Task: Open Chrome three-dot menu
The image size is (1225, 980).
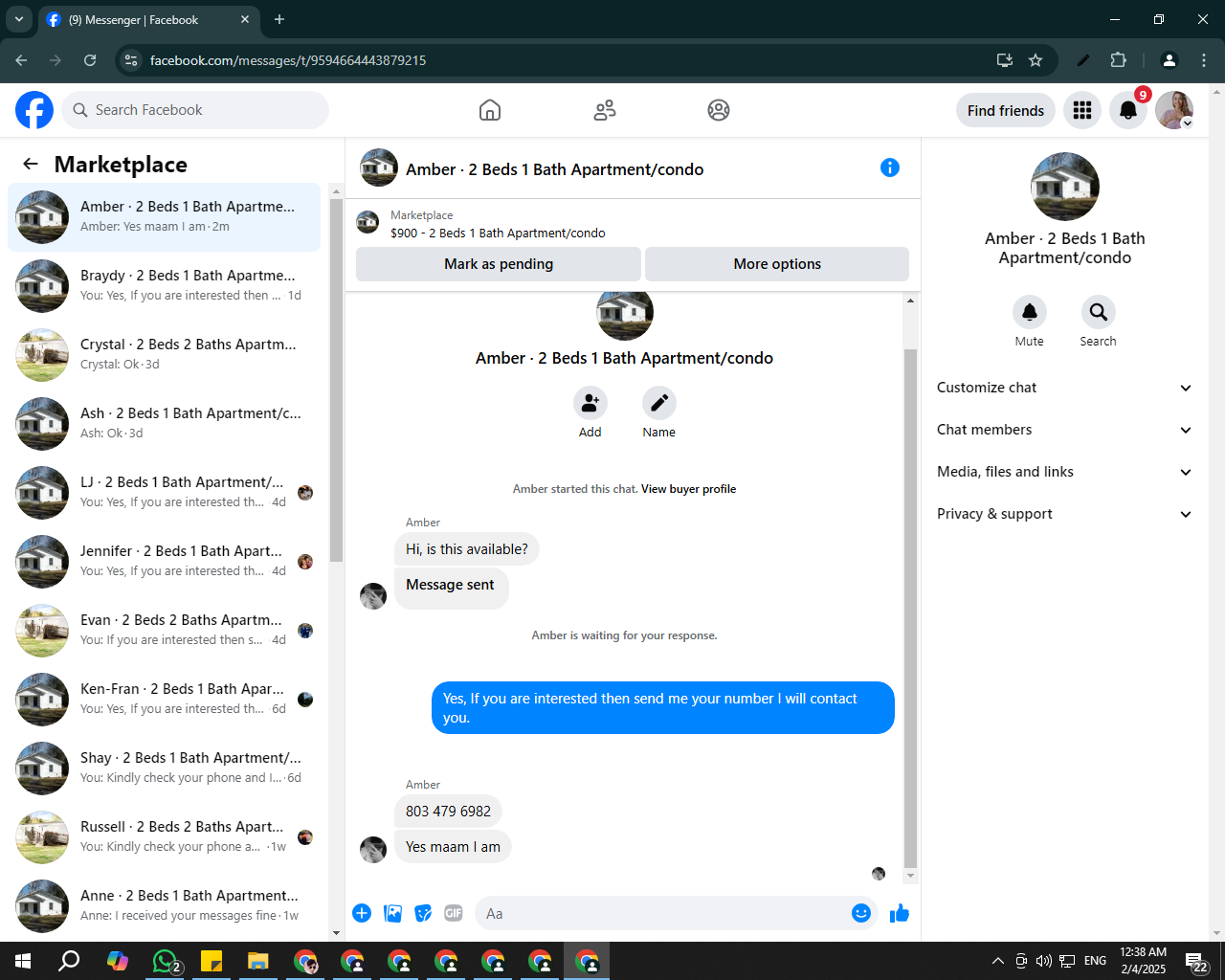Action: [x=1204, y=60]
